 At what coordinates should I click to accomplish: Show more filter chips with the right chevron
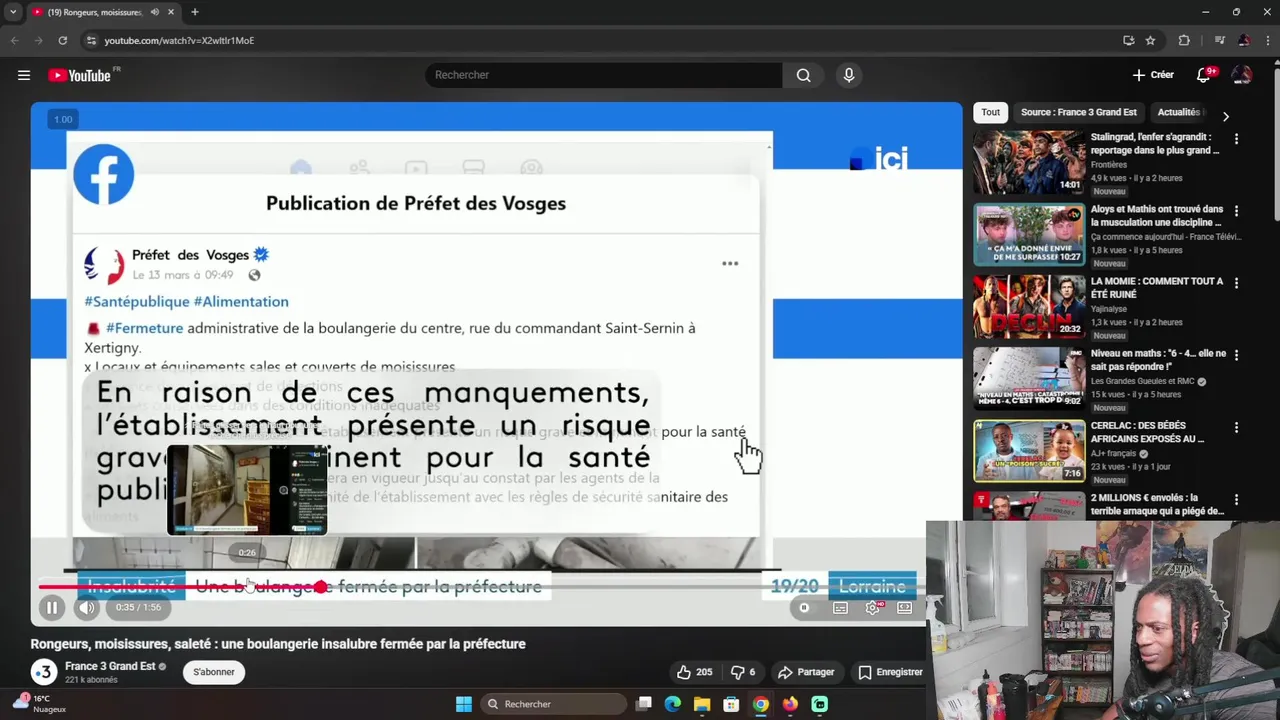point(1226,116)
